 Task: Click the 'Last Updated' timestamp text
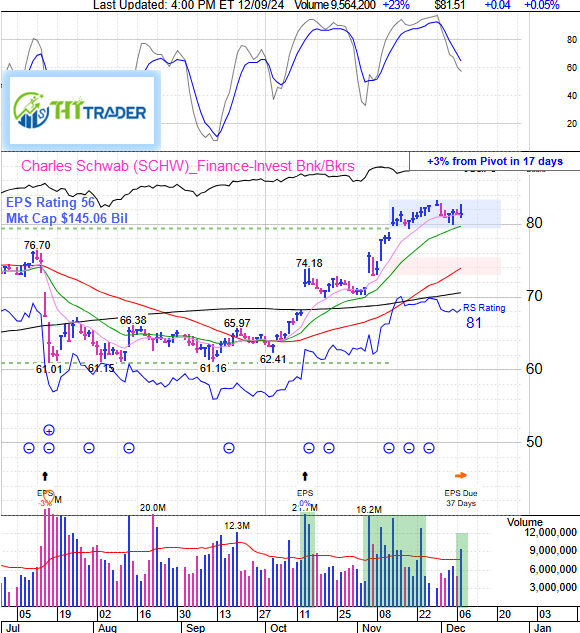188,5
